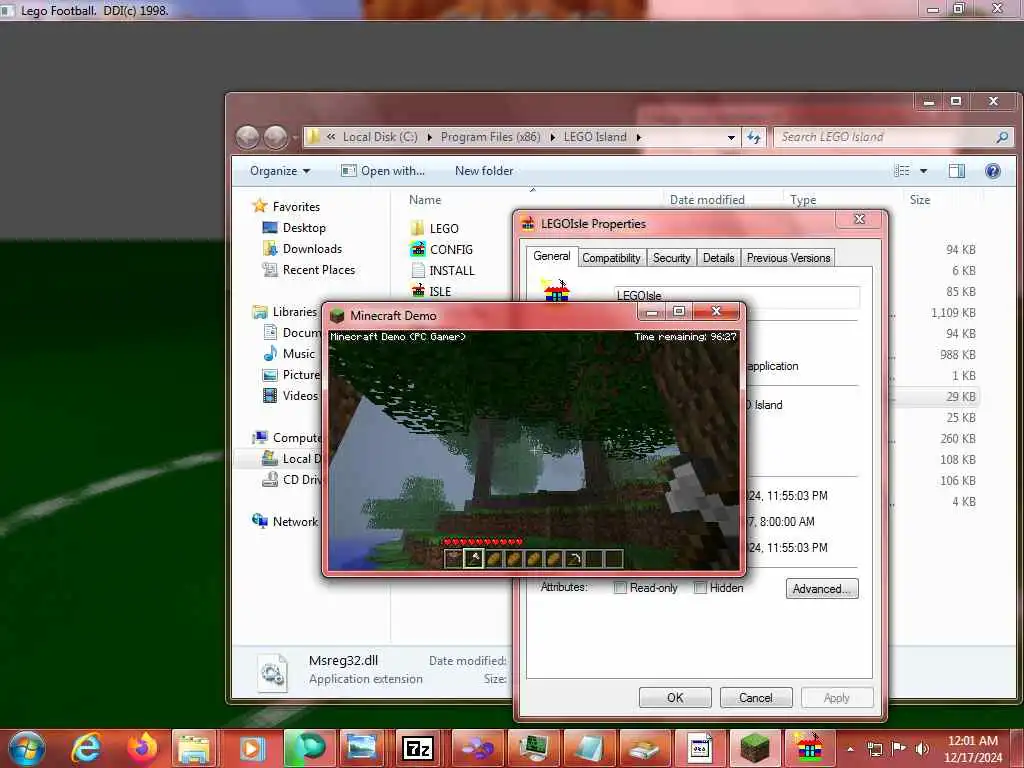Click the network tray icon
Image resolution: width=1024 pixels, height=768 pixels.
coord(875,749)
